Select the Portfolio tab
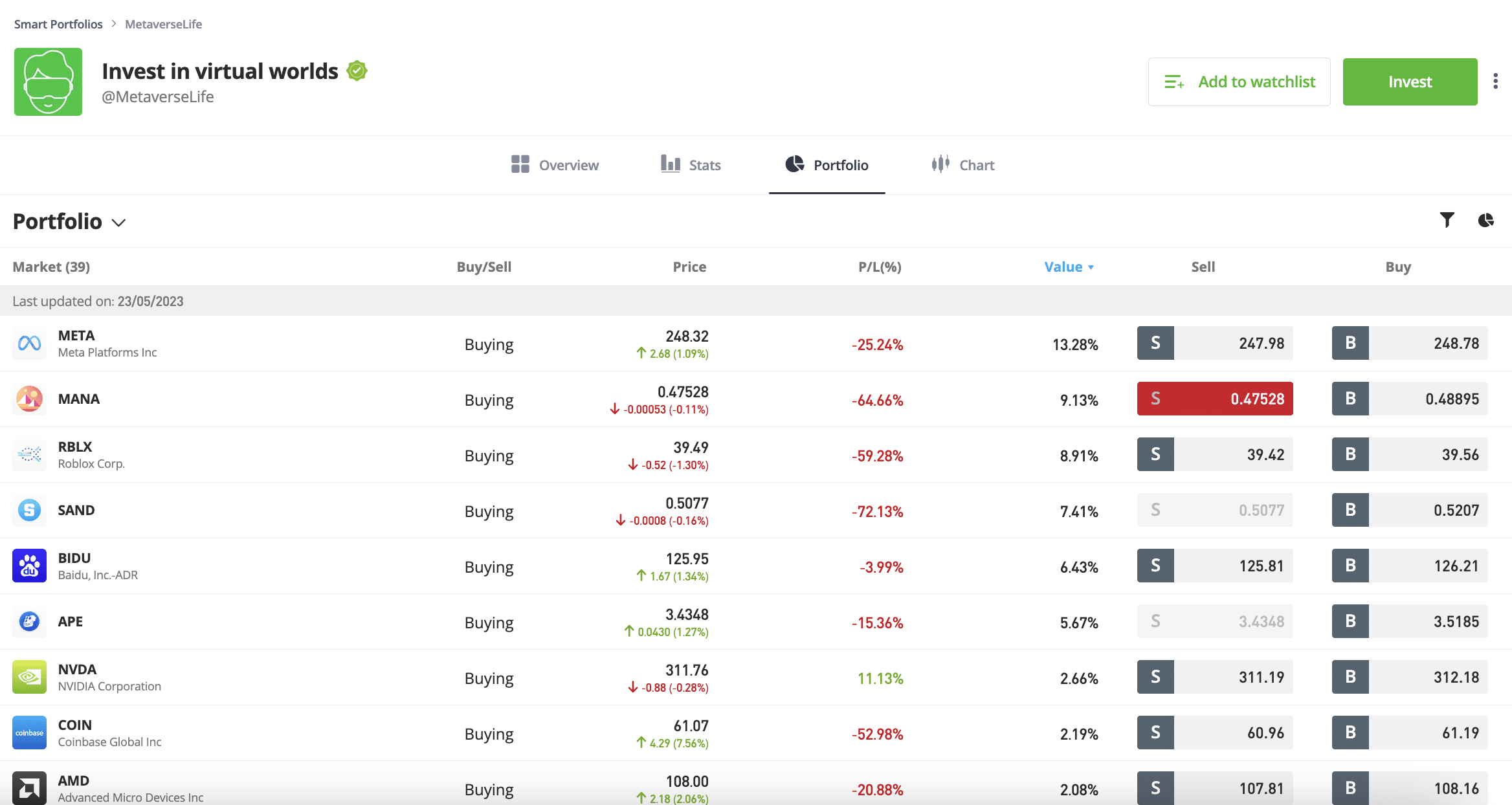 (x=827, y=165)
